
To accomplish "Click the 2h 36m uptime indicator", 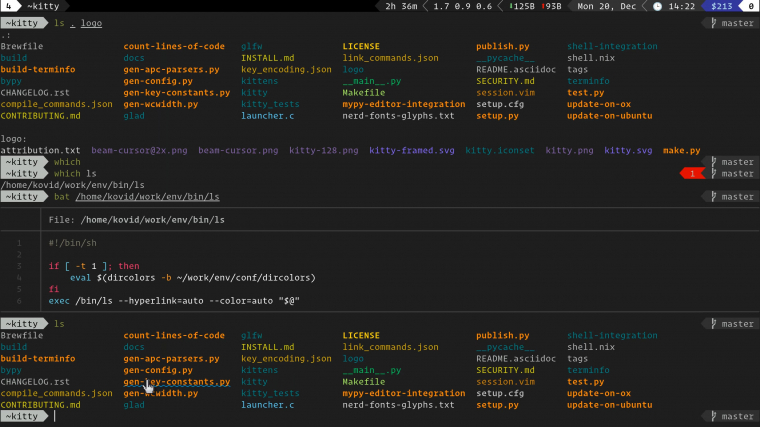I will click(x=401, y=6).
